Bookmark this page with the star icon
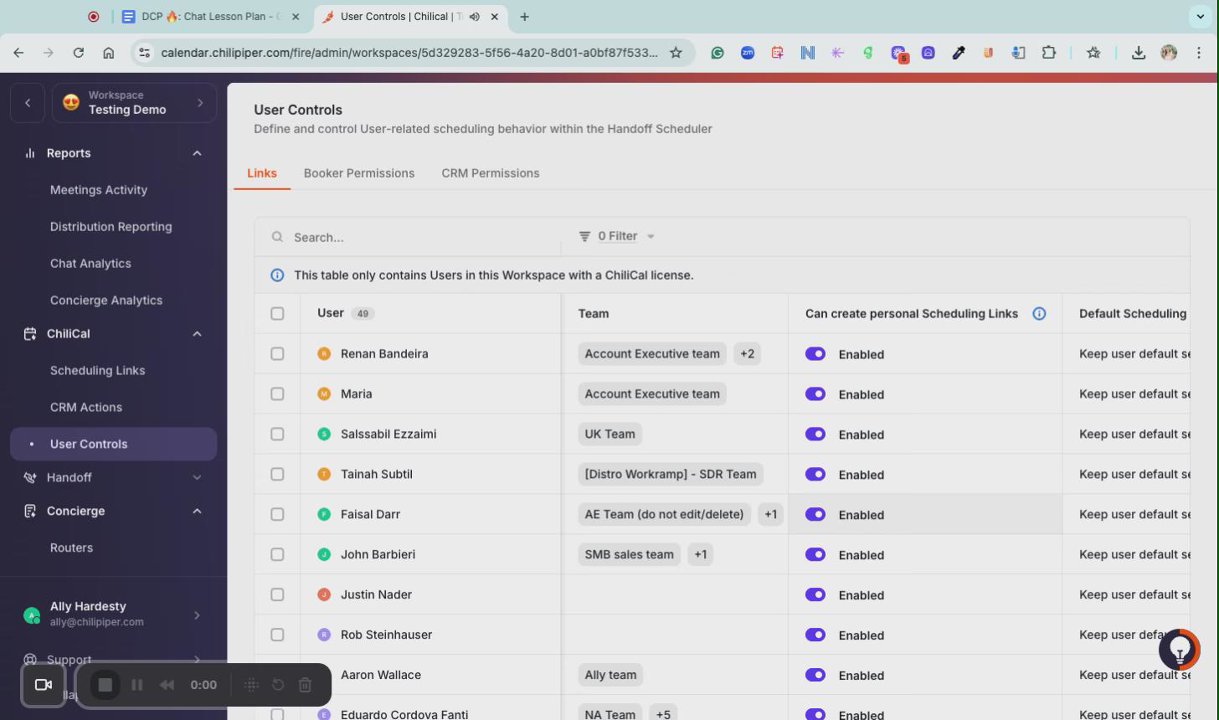Image resolution: width=1219 pixels, height=720 pixels. pyautogui.click(x=676, y=53)
